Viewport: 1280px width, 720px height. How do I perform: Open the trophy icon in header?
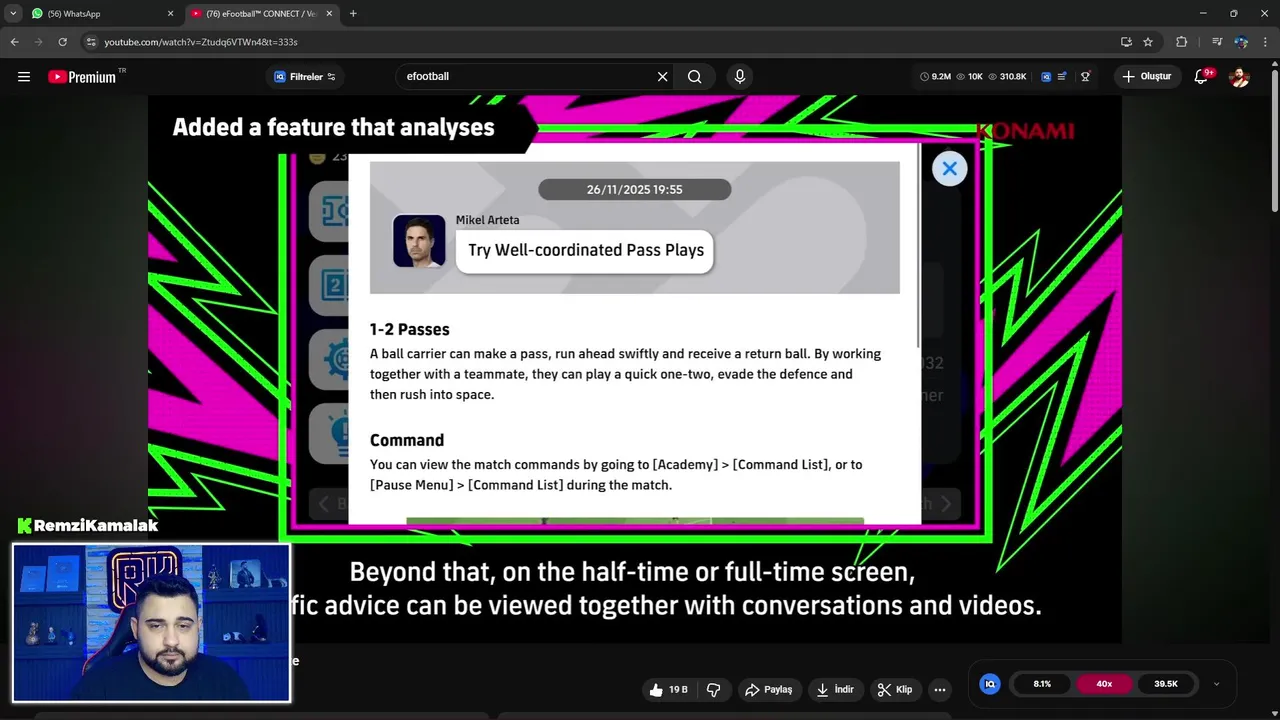pyautogui.click(x=1085, y=77)
